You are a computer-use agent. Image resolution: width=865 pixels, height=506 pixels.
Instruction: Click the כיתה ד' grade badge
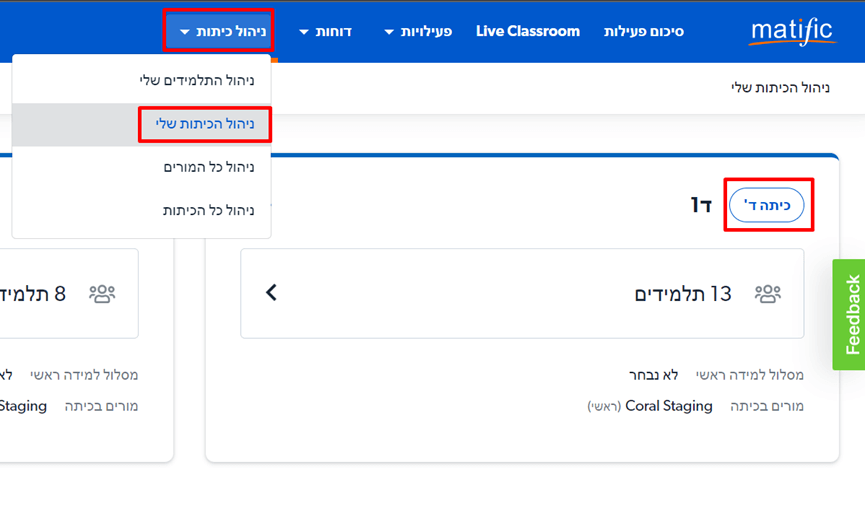(767, 205)
